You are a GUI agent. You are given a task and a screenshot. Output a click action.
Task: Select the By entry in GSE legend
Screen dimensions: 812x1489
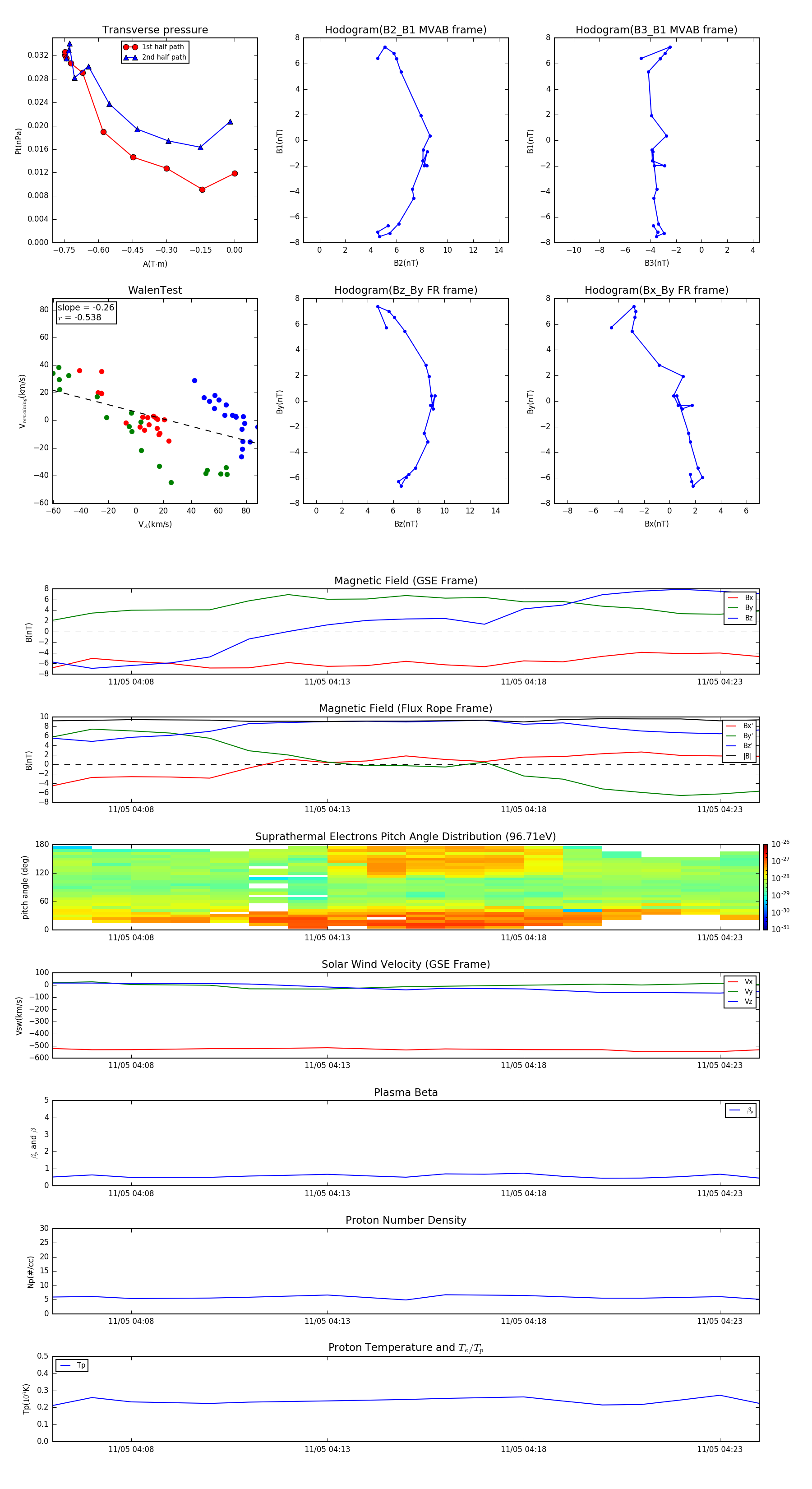click(x=741, y=607)
